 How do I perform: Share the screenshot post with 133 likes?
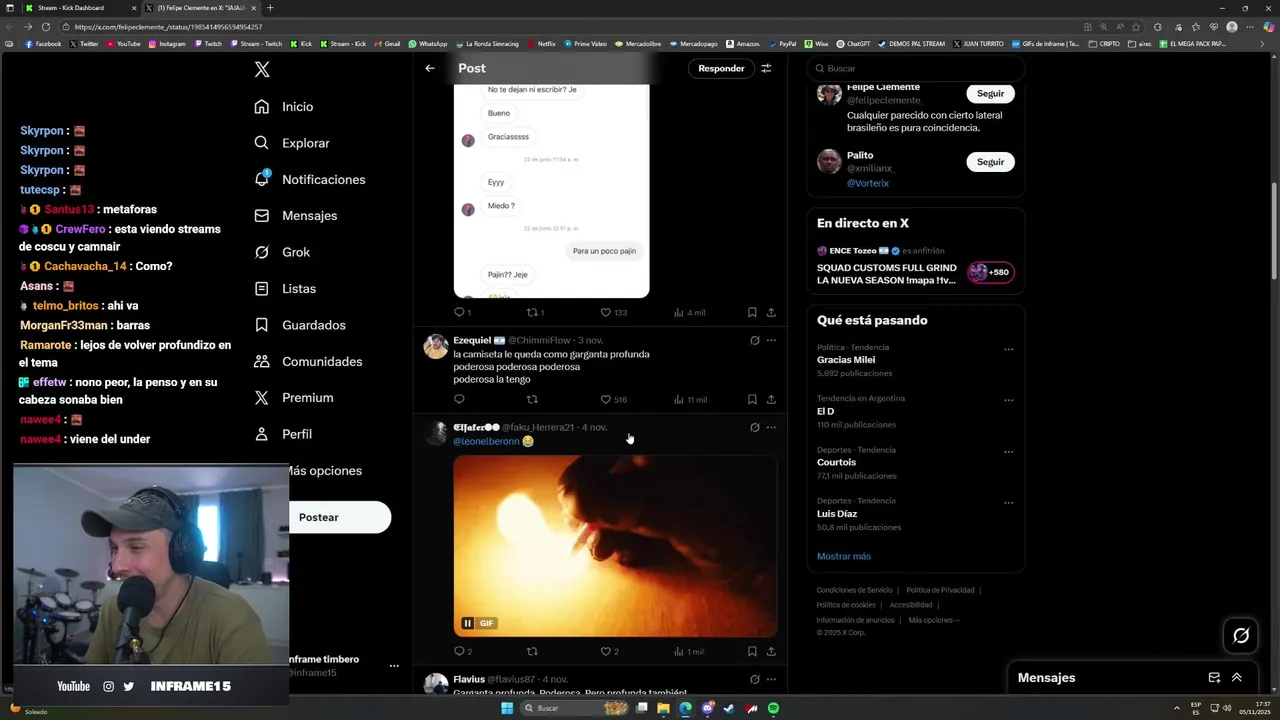pos(771,312)
